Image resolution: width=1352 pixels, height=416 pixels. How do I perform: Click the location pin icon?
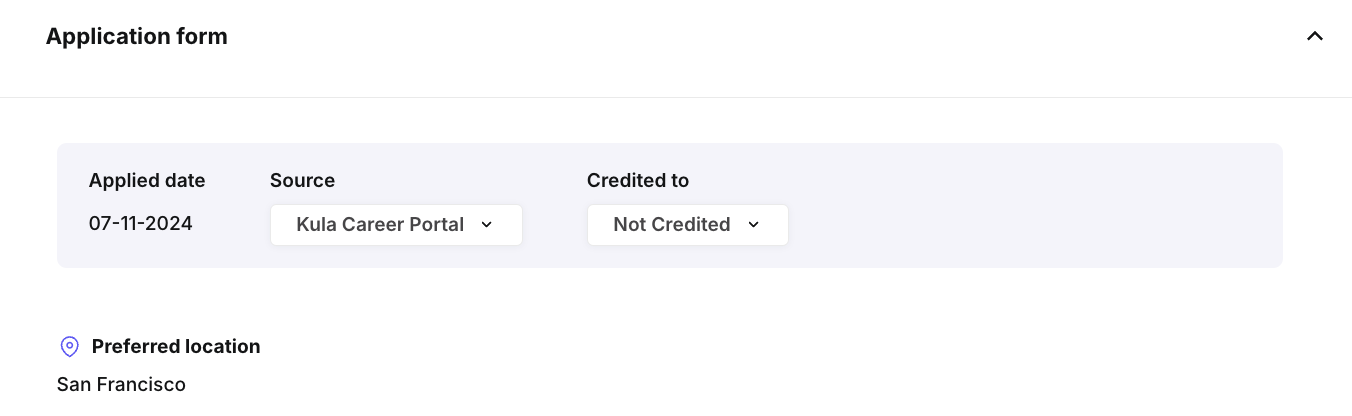click(x=69, y=347)
